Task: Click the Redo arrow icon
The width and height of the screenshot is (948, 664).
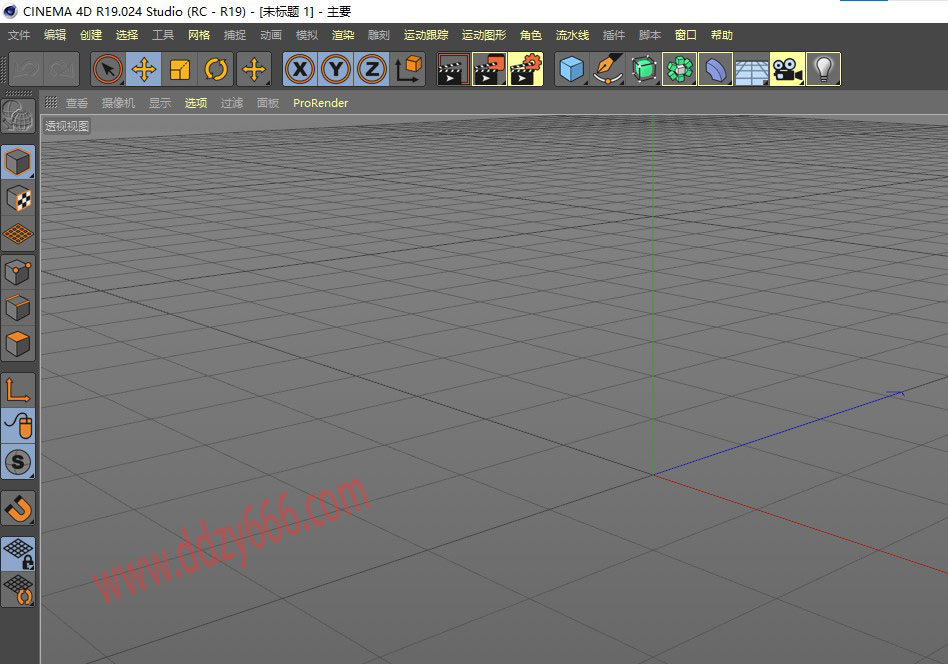Action: click(62, 69)
